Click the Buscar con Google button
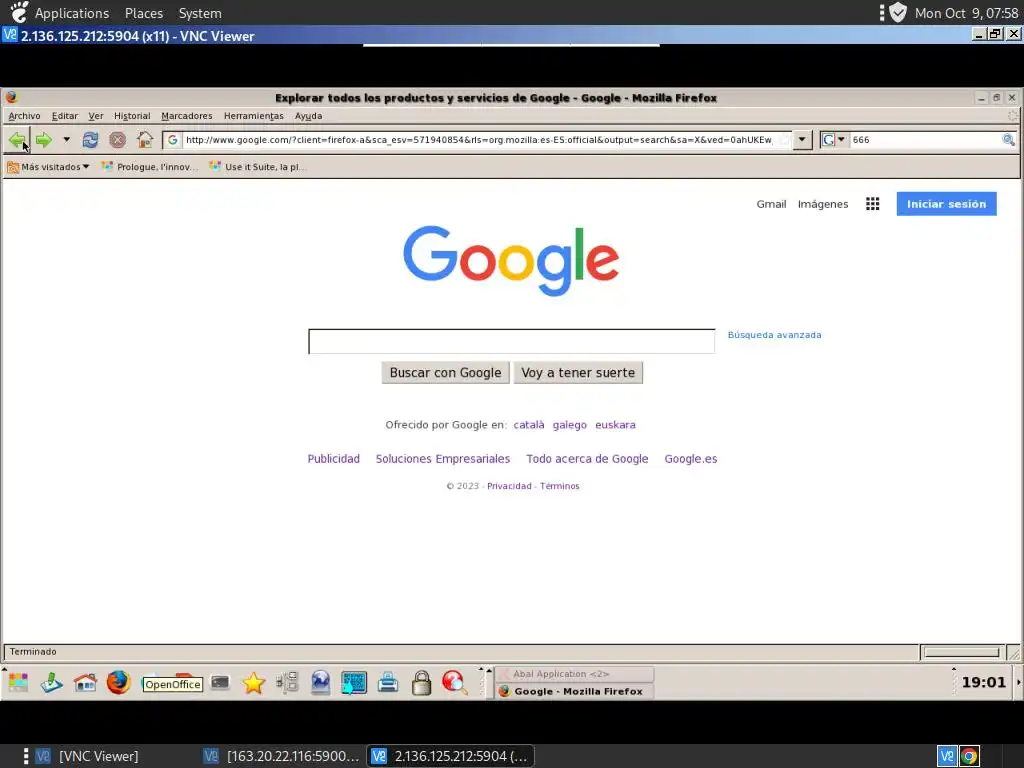Image resolution: width=1024 pixels, height=768 pixels. (x=445, y=373)
